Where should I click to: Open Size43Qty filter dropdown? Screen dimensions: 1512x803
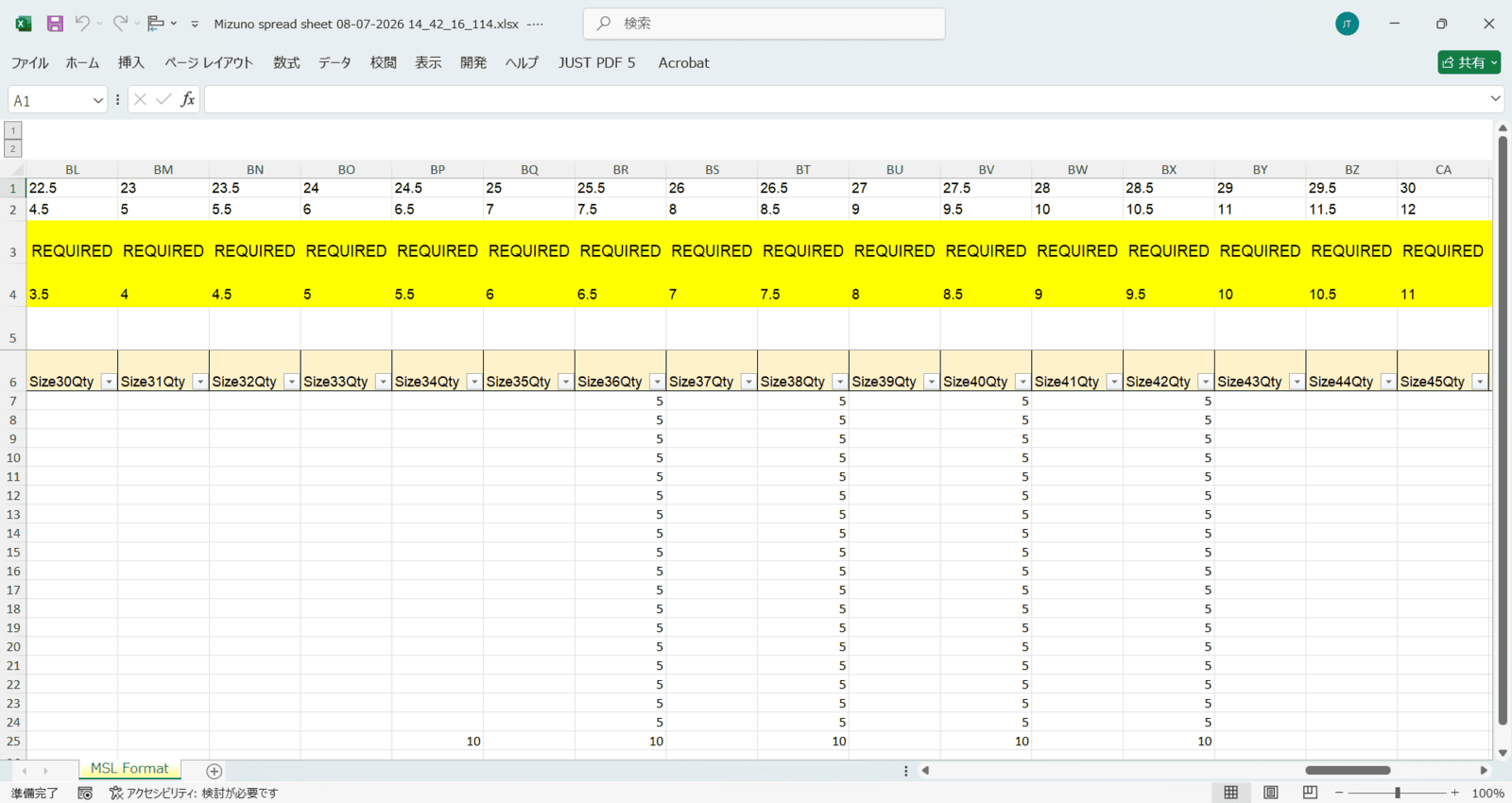point(1297,382)
